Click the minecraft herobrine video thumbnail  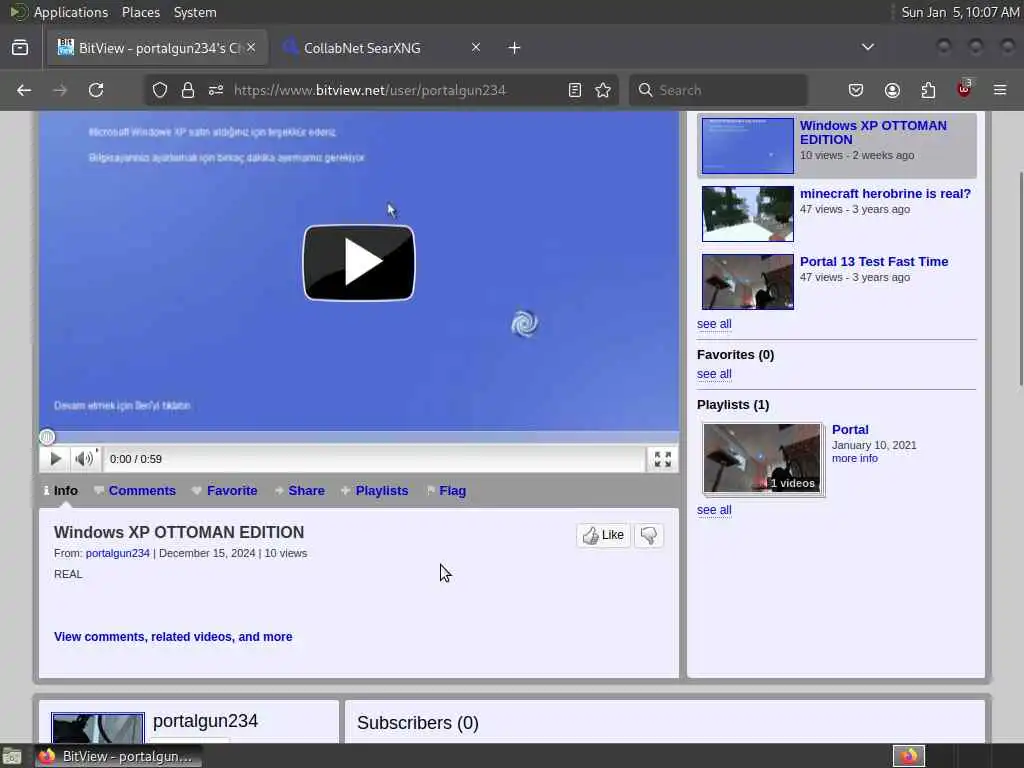pyautogui.click(x=748, y=214)
